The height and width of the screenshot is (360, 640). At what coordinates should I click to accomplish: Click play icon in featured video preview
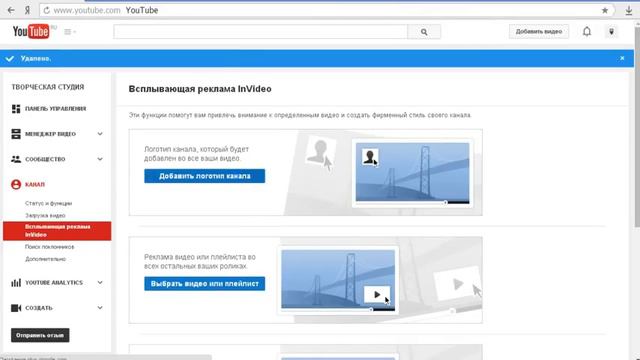377,294
